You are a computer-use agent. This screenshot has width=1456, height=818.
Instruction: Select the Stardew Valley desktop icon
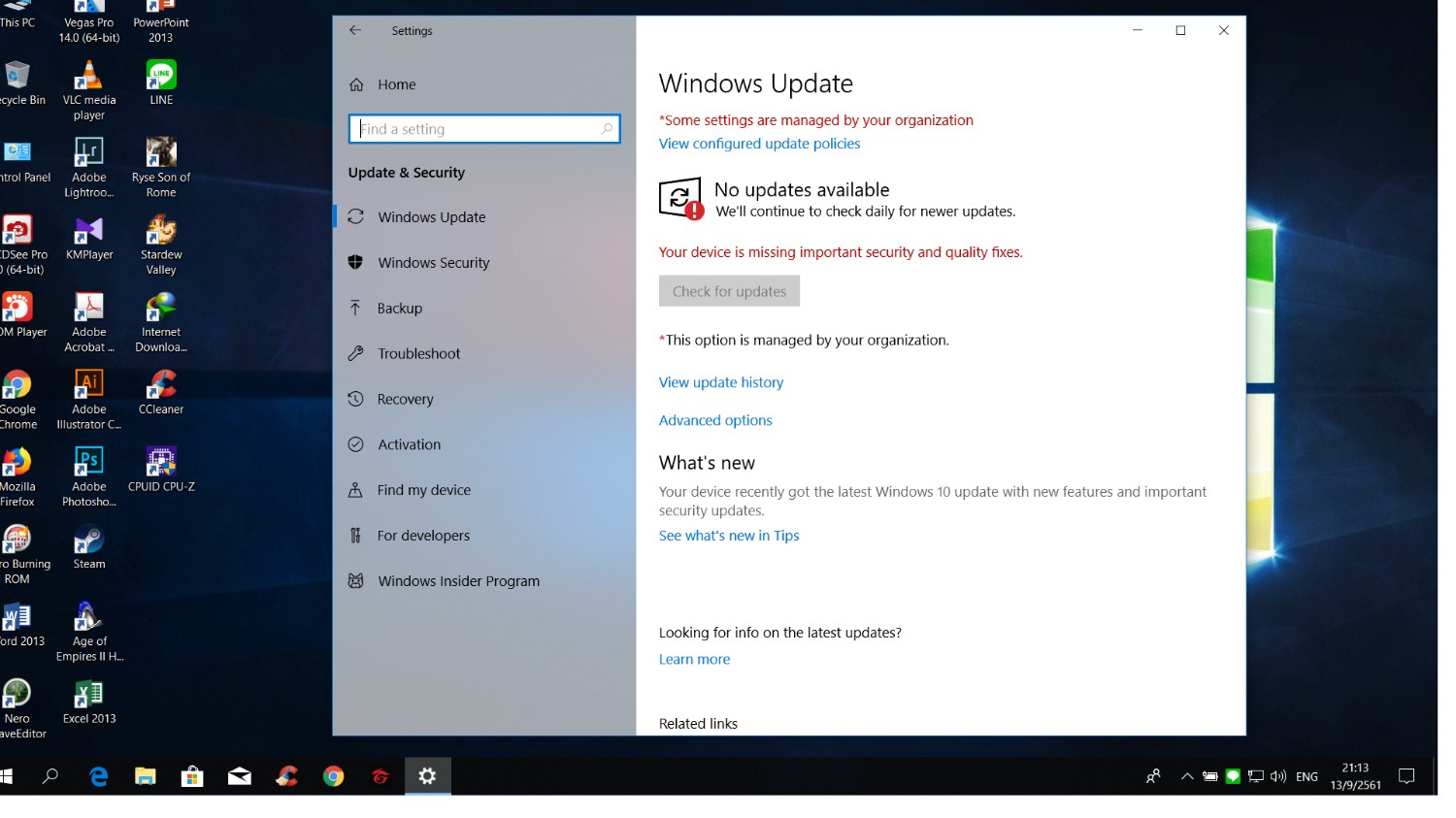(161, 245)
